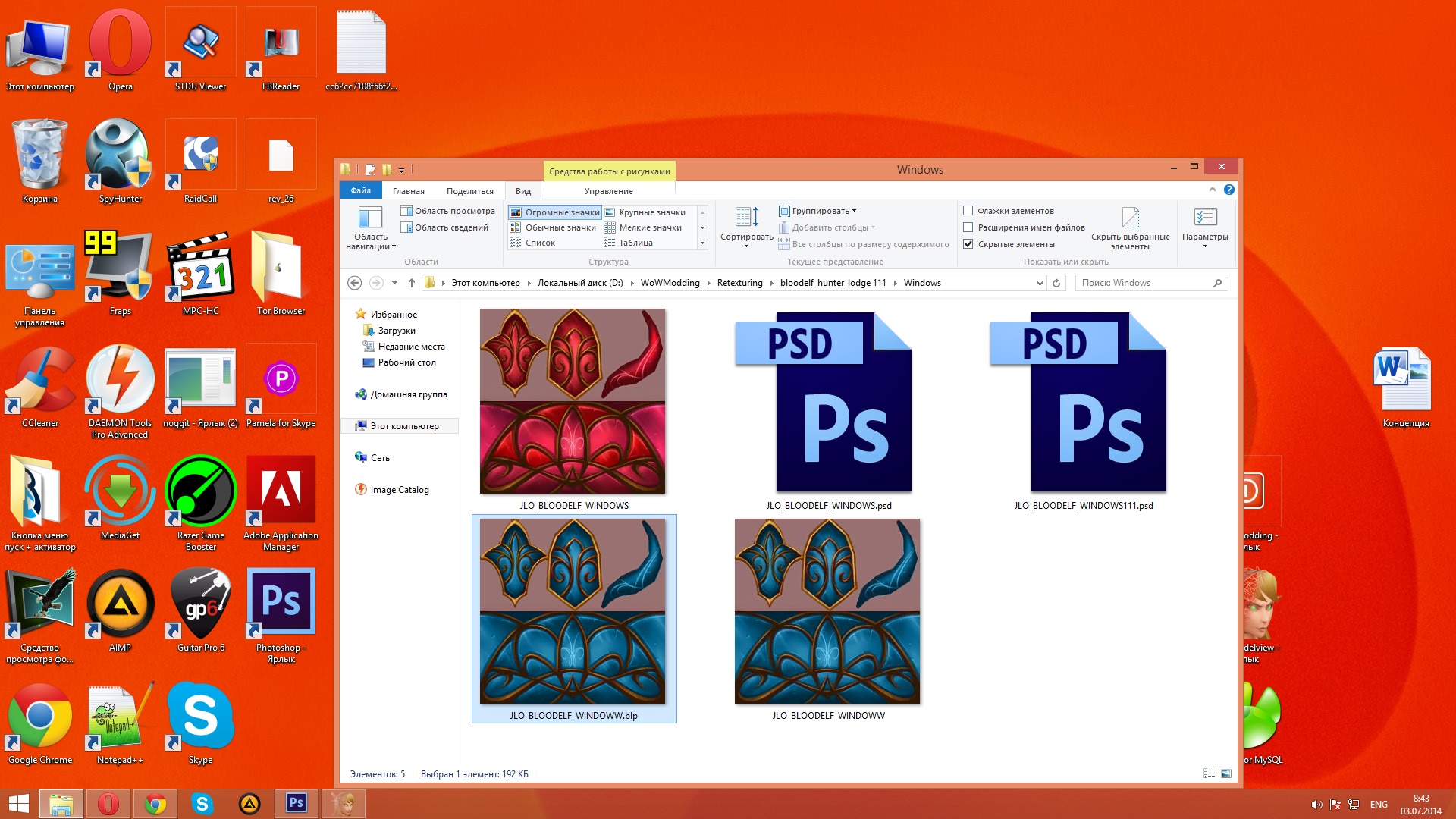
Task: Toggle Область сведений details pane
Action: click(x=444, y=227)
